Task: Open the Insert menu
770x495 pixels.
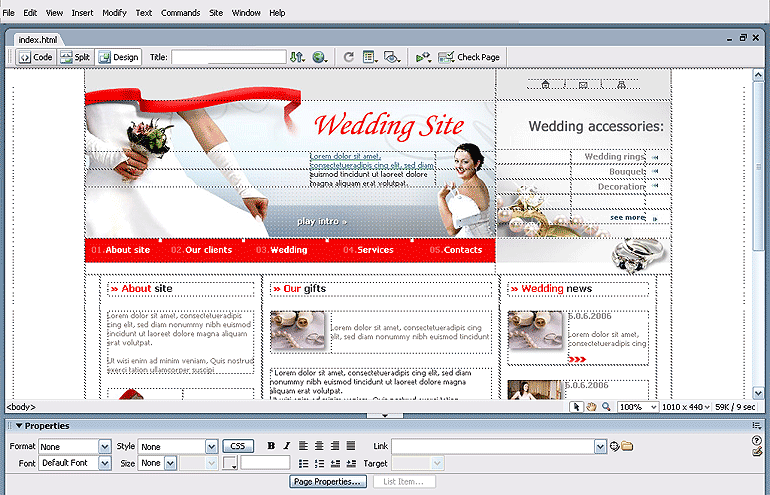Action: (82, 13)
